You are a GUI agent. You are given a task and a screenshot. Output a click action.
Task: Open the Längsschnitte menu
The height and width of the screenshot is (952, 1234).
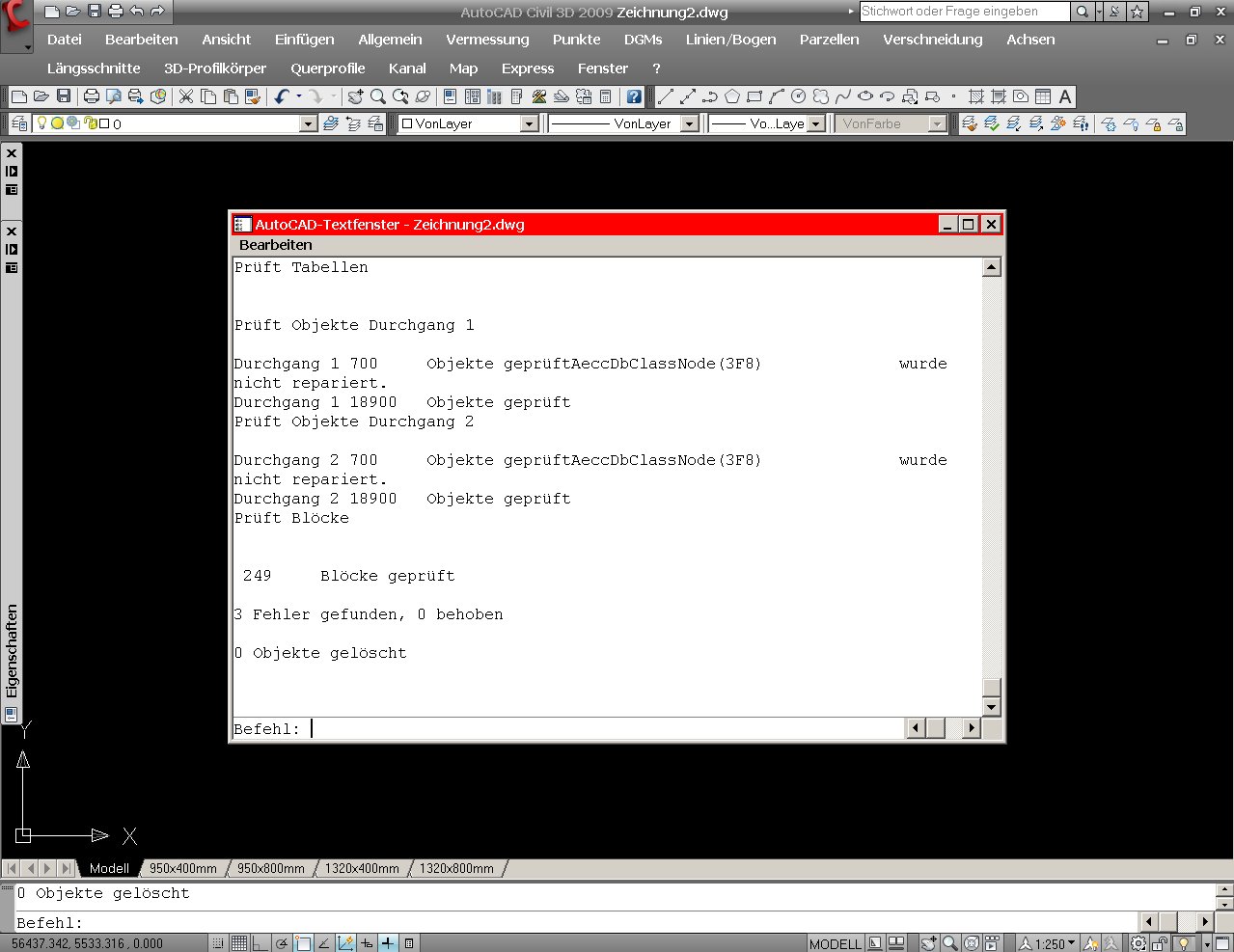tap(94, 68)
